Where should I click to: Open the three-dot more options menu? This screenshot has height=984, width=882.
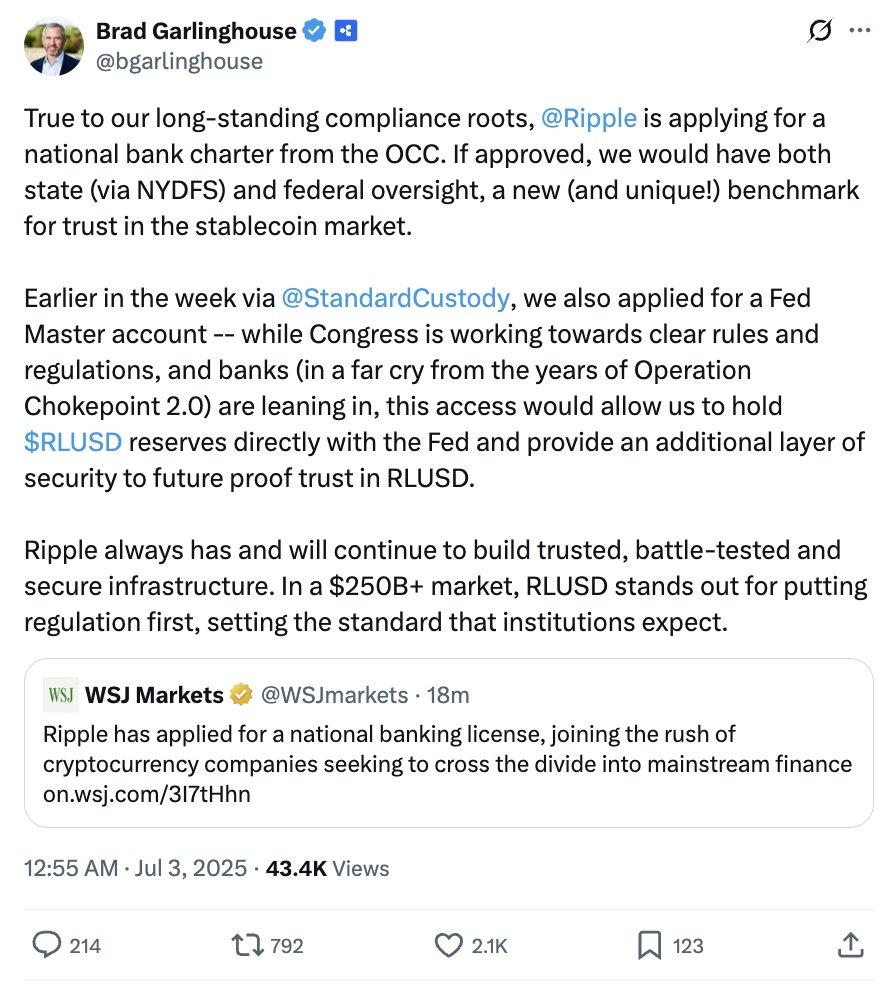click(859, 32)
